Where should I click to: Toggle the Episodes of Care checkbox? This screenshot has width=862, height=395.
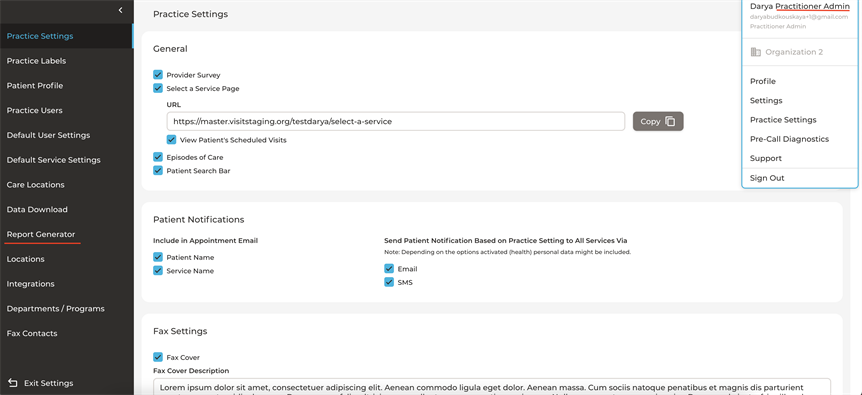pos(158,157)
